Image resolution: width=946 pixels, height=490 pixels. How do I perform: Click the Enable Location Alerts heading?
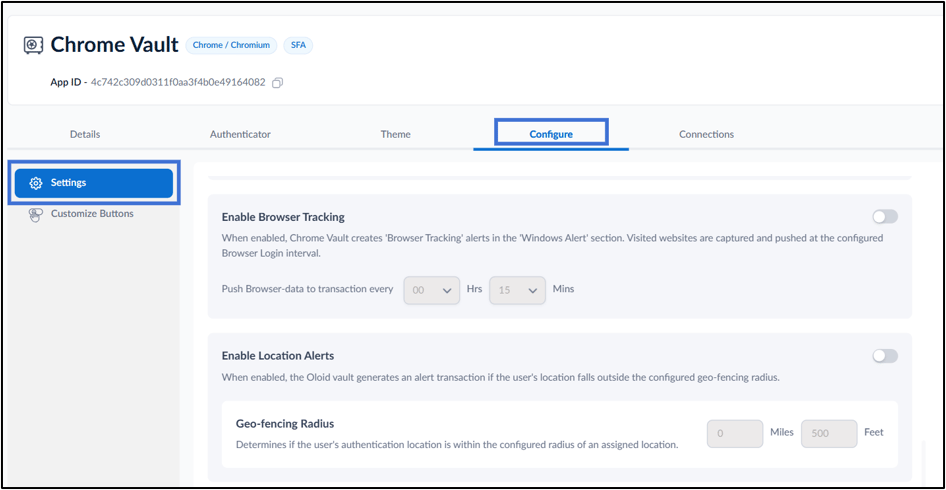(278, 356)
